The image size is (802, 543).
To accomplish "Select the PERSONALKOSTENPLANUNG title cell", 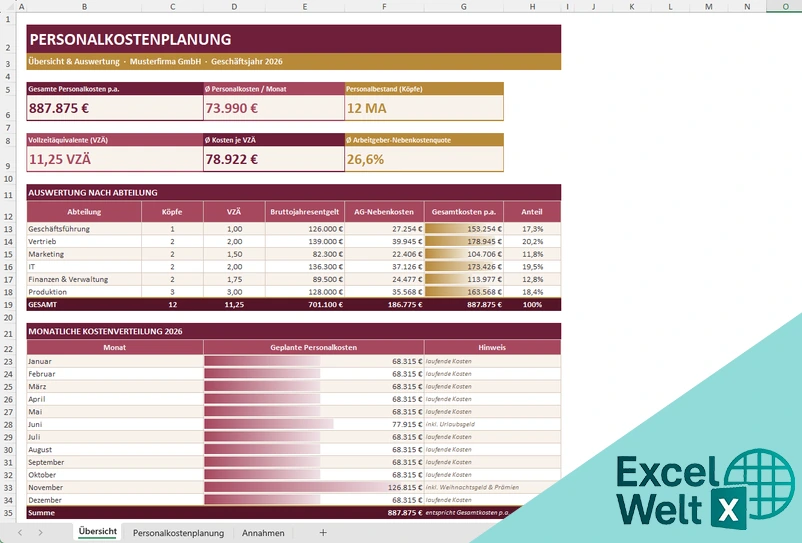I will (294, 39).
